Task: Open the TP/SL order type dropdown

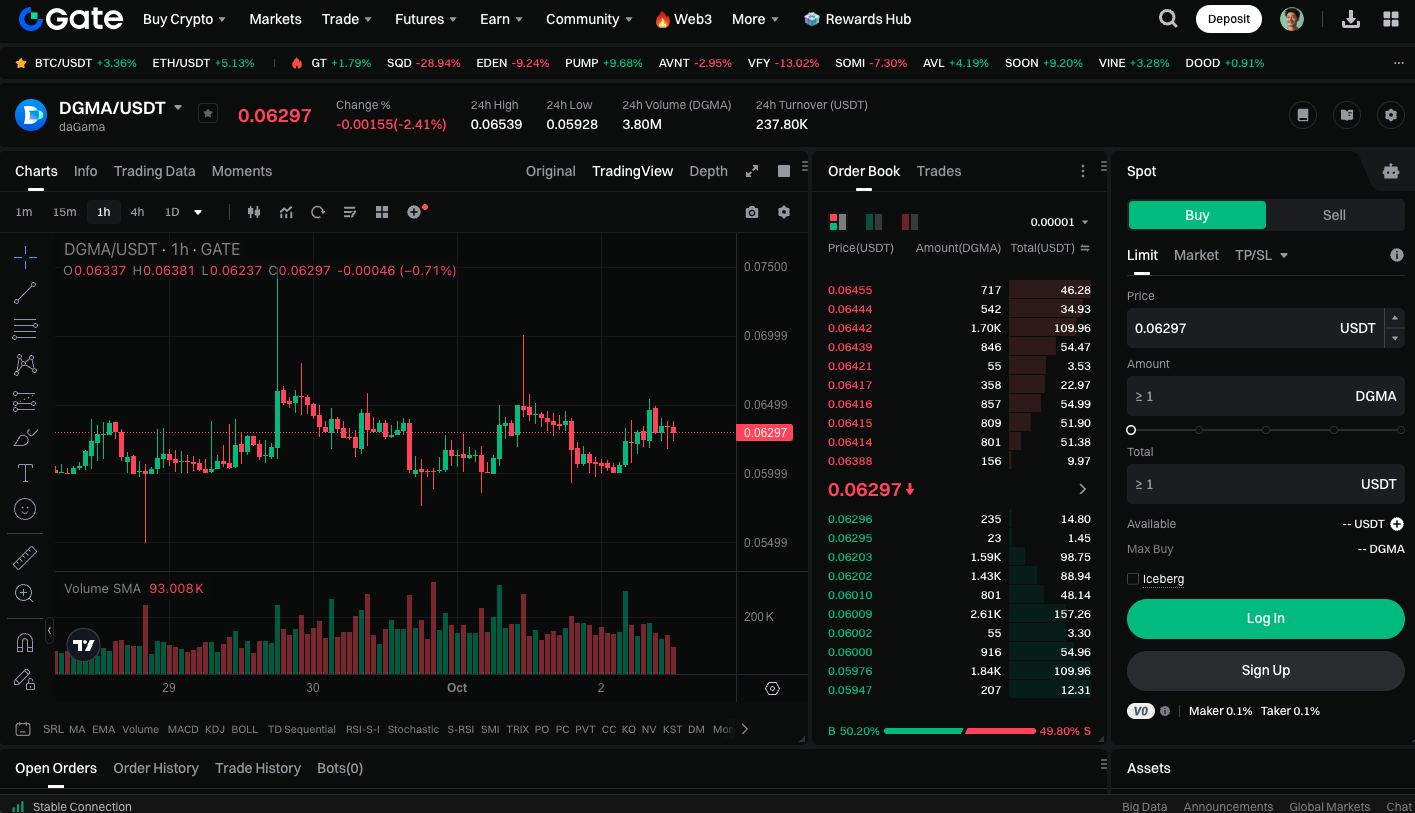Action: tap(1261, 255)
